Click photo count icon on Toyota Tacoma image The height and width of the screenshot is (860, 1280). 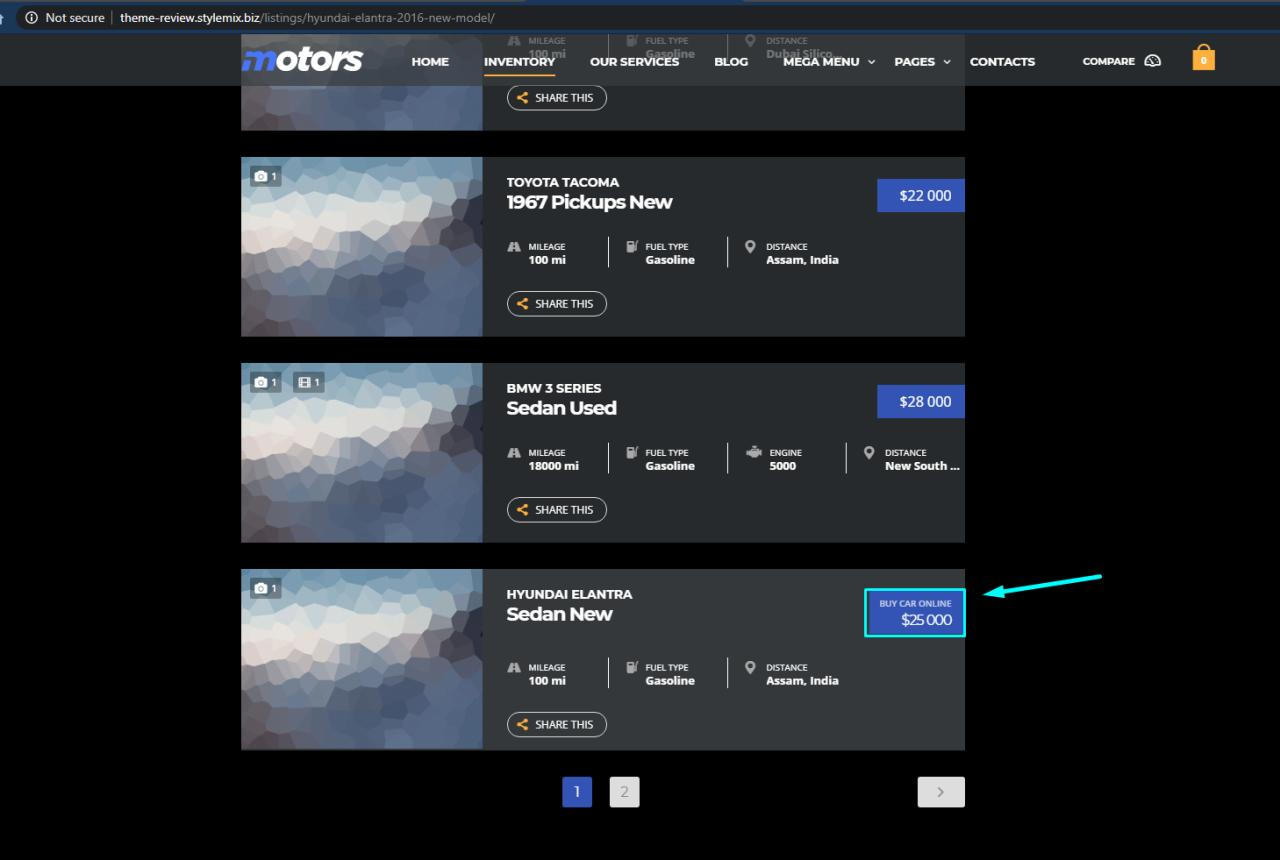(265, 176)
